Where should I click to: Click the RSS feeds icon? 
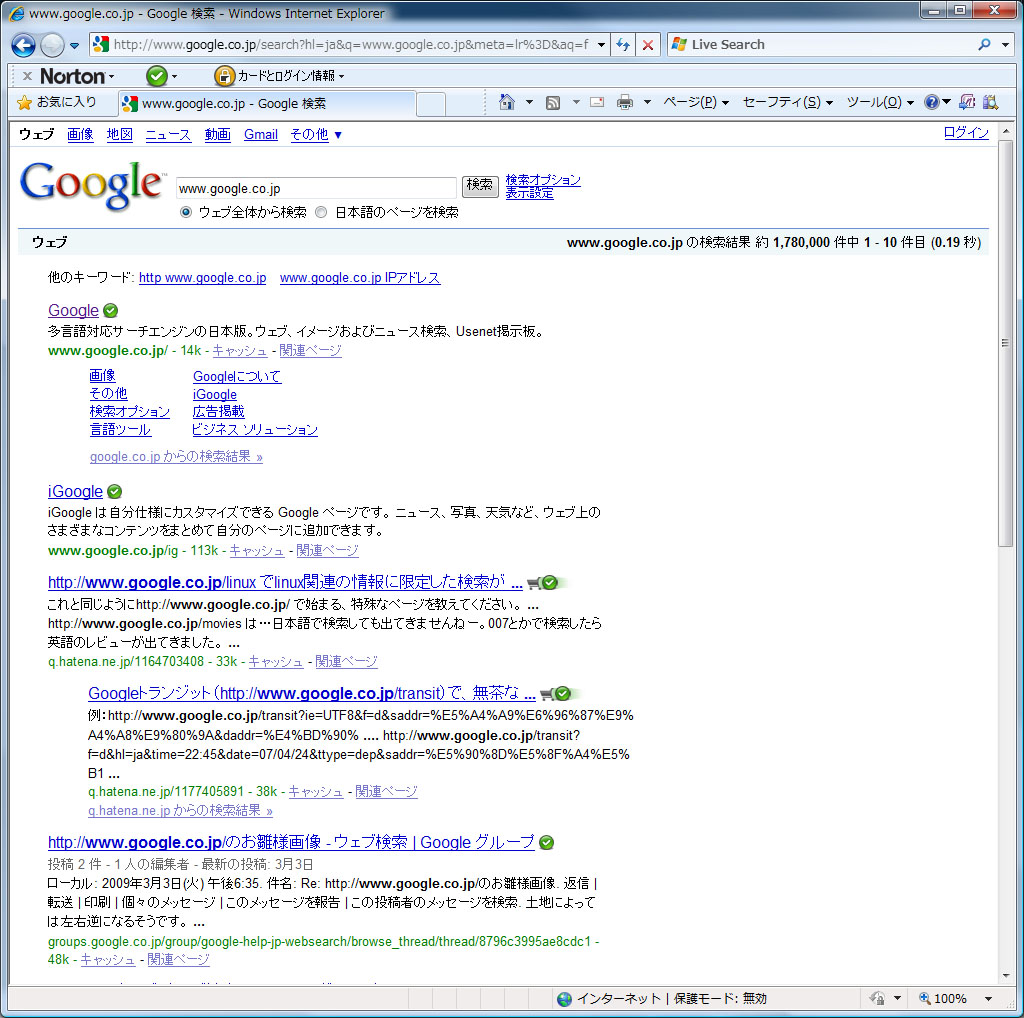[x=553, y=103]
